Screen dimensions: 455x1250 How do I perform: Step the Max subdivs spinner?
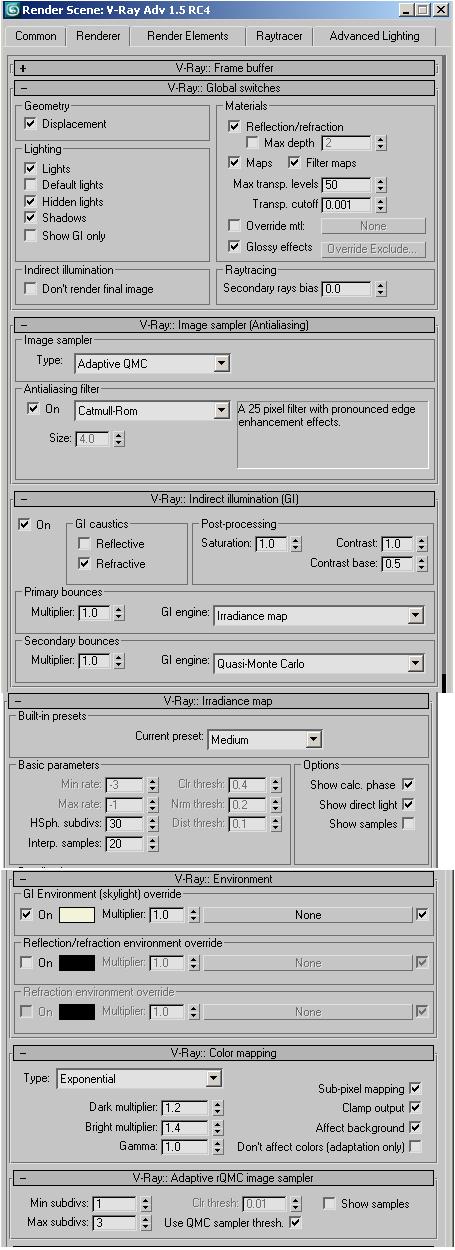[146, 1223]
